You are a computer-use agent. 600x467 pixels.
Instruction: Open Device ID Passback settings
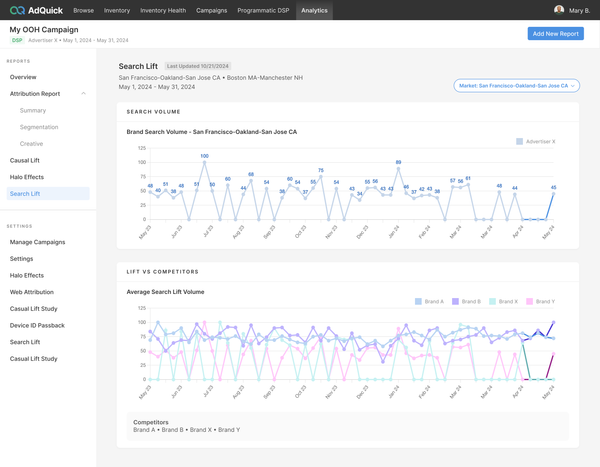(x=37, y=325)
